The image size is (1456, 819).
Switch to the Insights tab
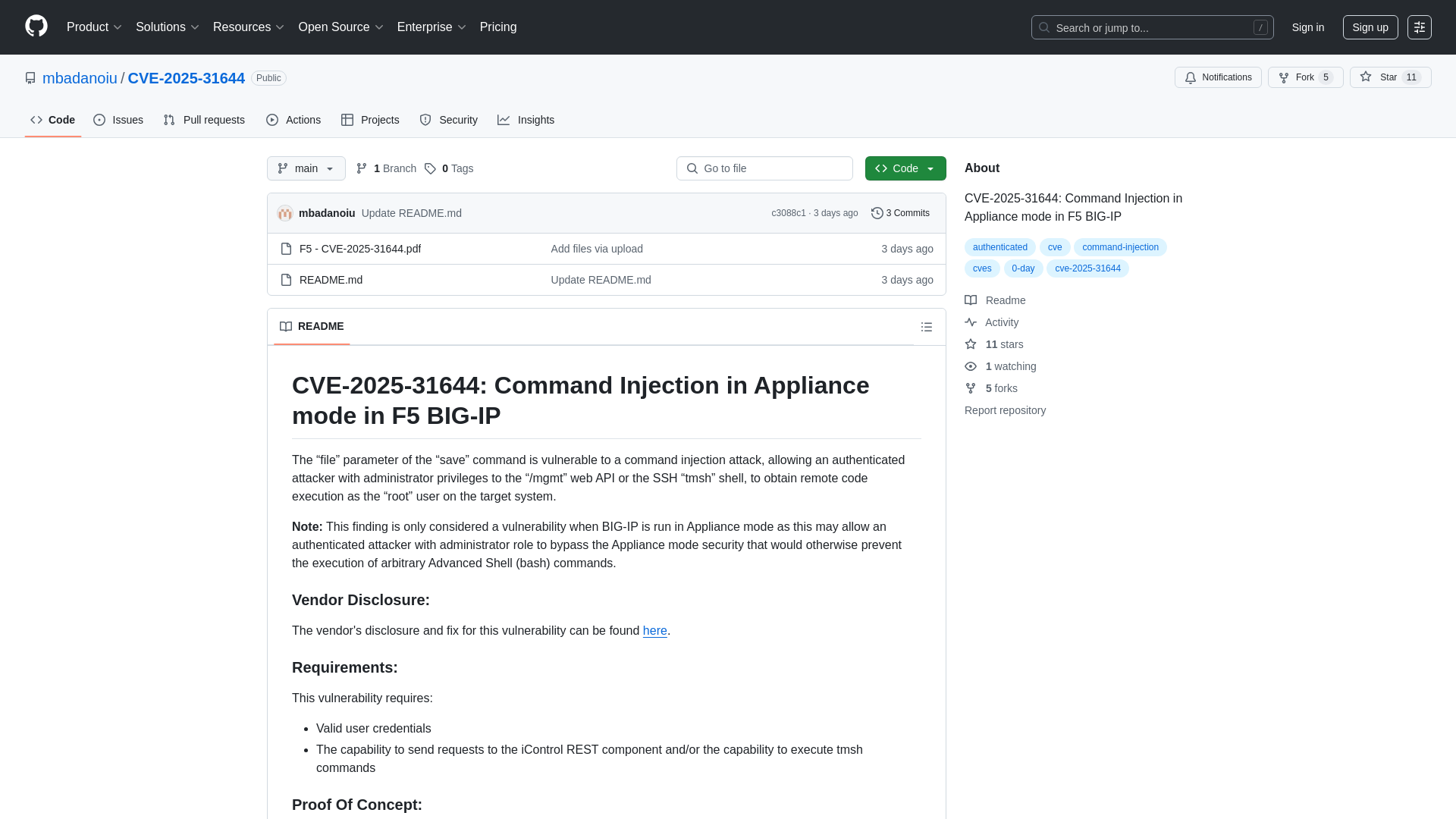click(x=526, y=120)
